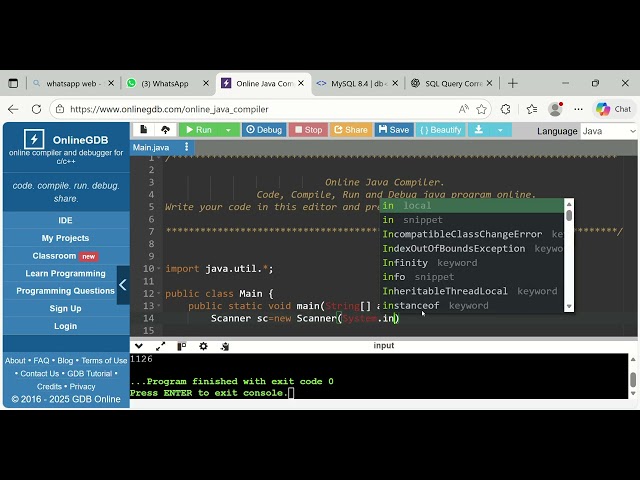Open the Run button dropdown arrow

coord(228,130)
